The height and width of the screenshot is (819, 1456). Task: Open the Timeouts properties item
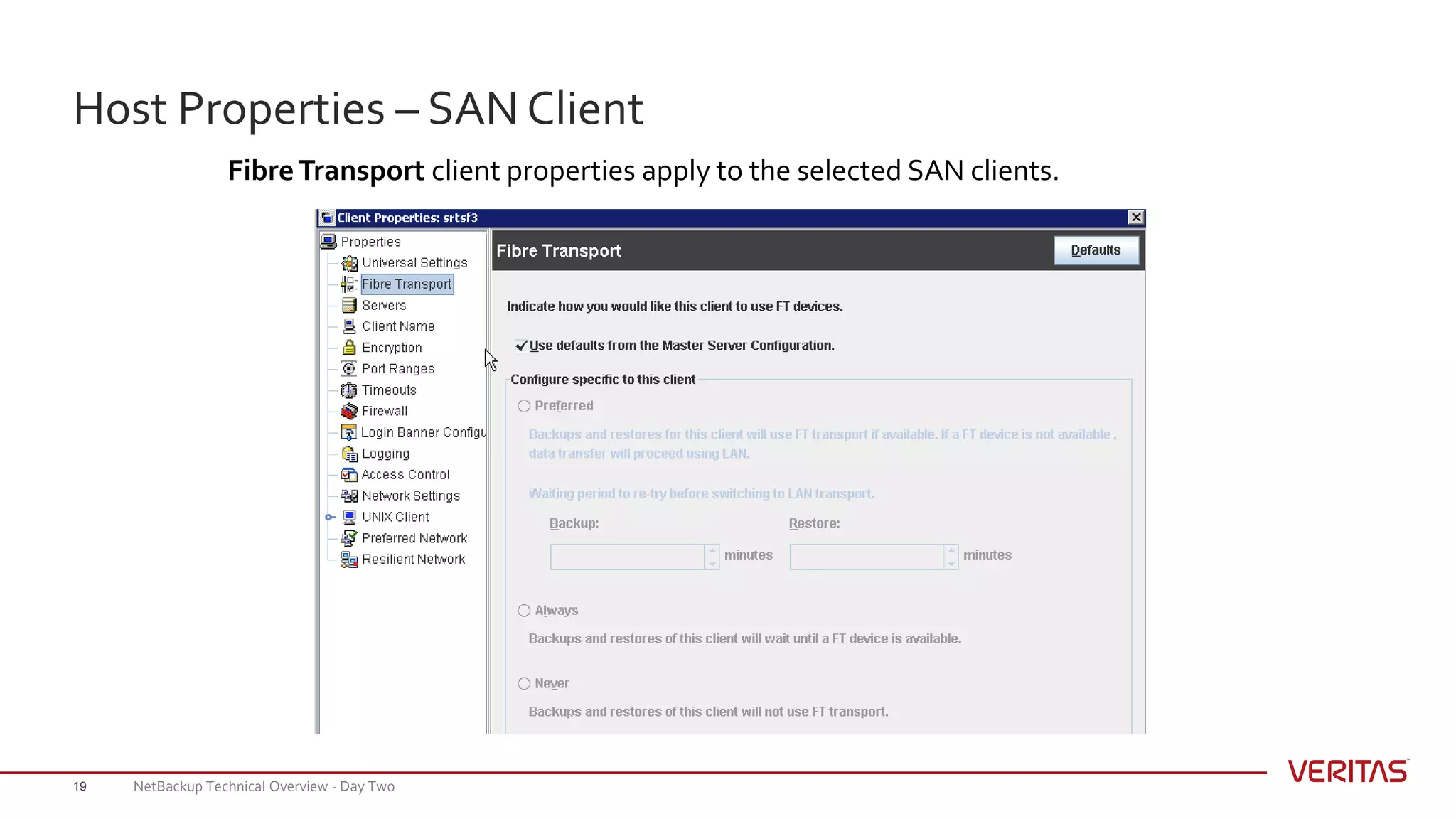click(x=389, y=390)
